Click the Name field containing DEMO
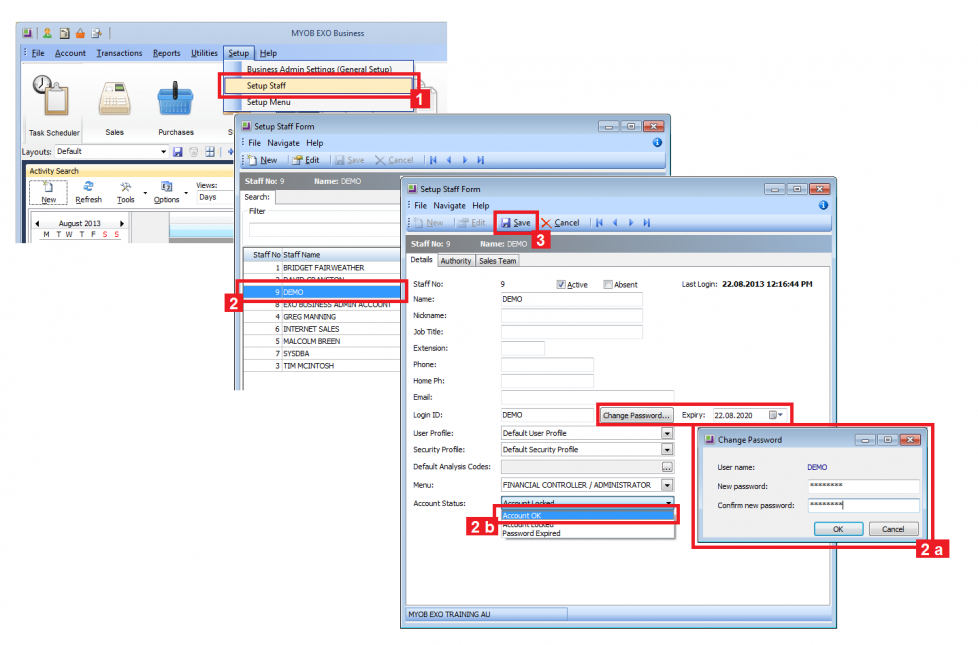978x645 pixels. (571, 299)
